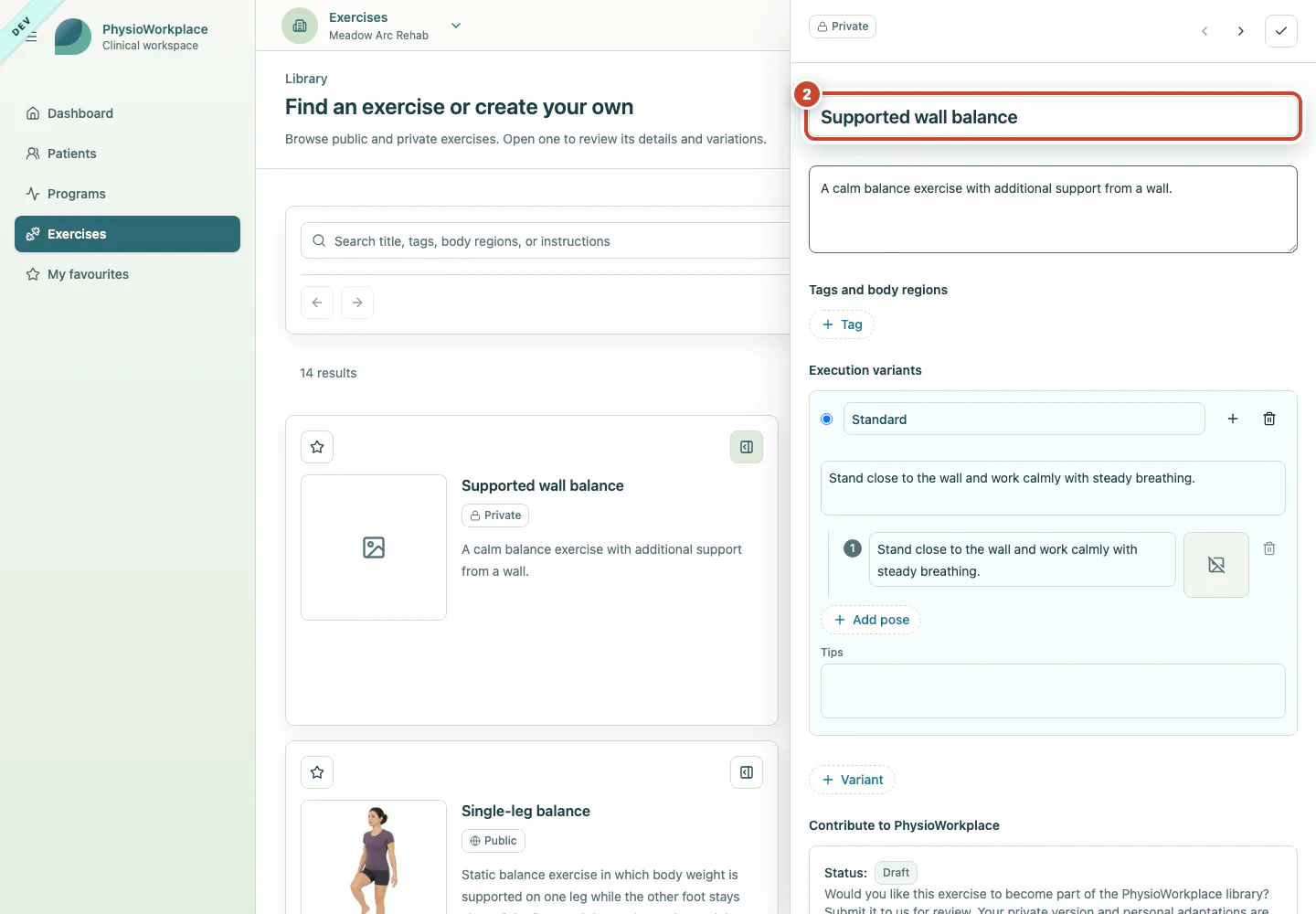Open the Supported wall balance card title
The width and height of the screenshot is (1316, 914).
pyautogui.click(x=543, y=486)
